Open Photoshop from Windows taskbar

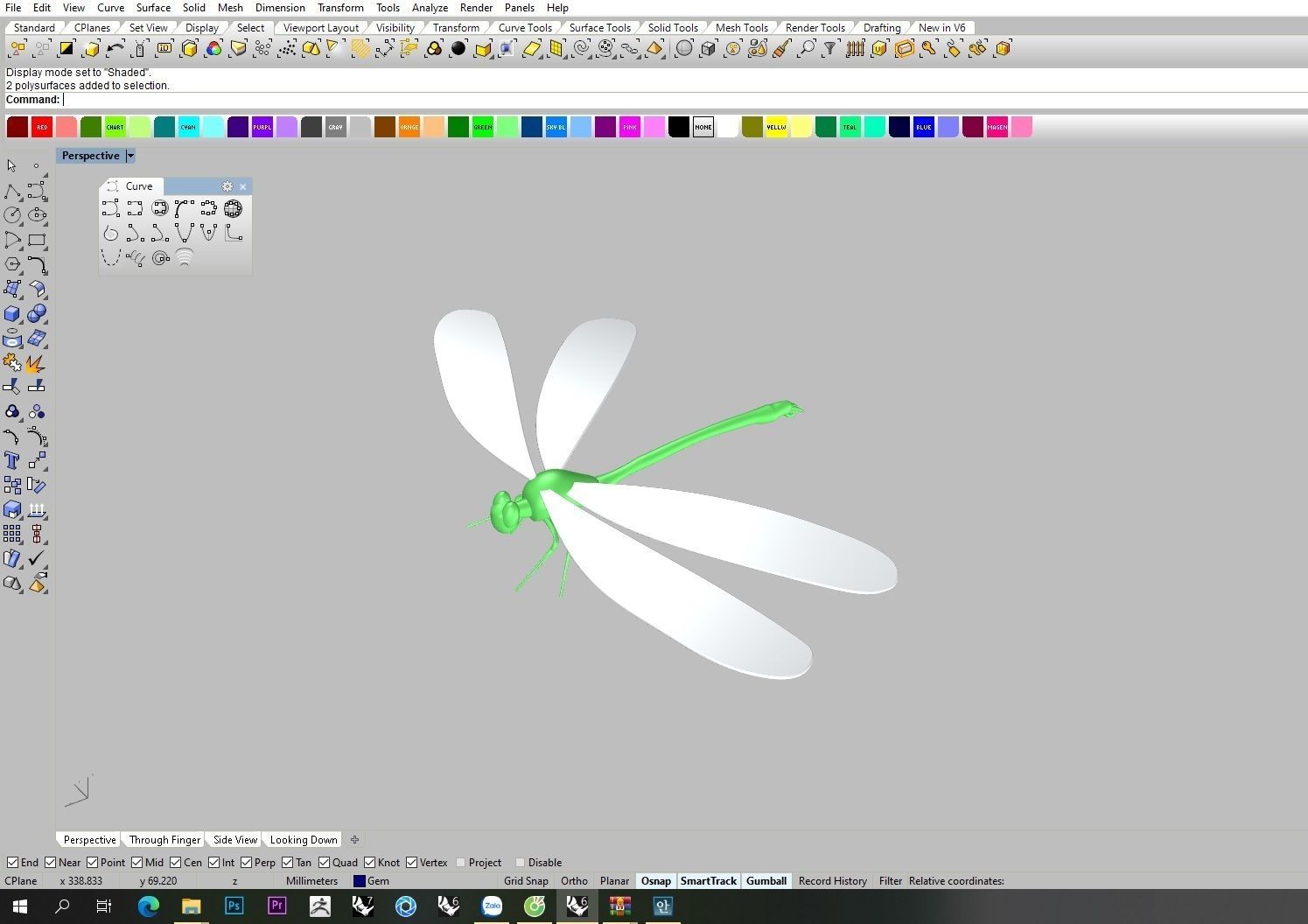(234, 906)
